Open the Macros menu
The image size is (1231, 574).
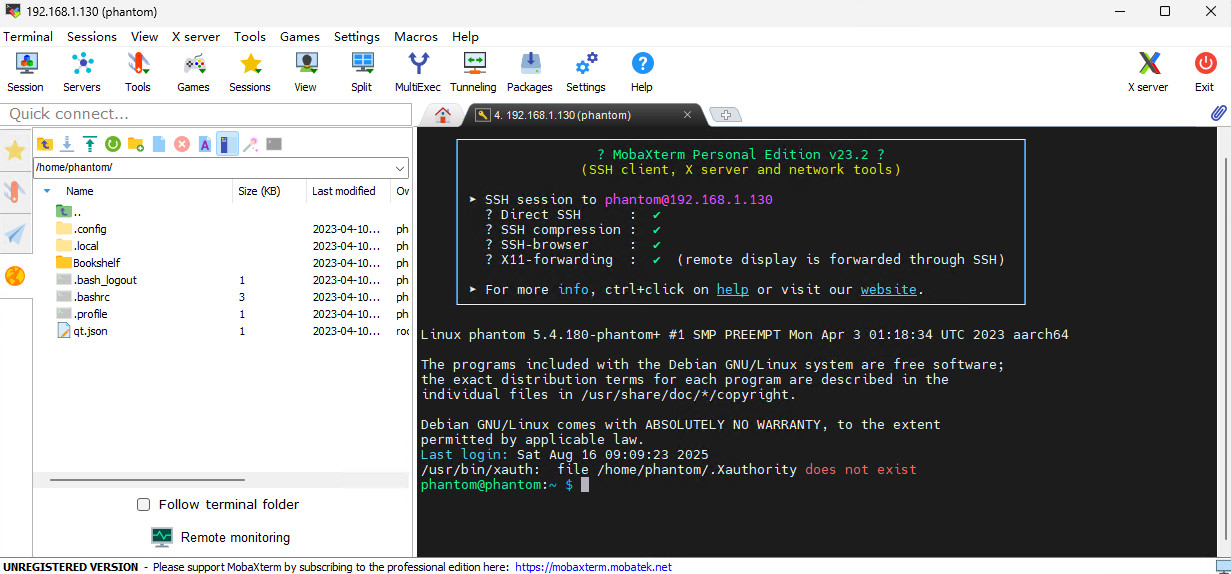point(416,36)
